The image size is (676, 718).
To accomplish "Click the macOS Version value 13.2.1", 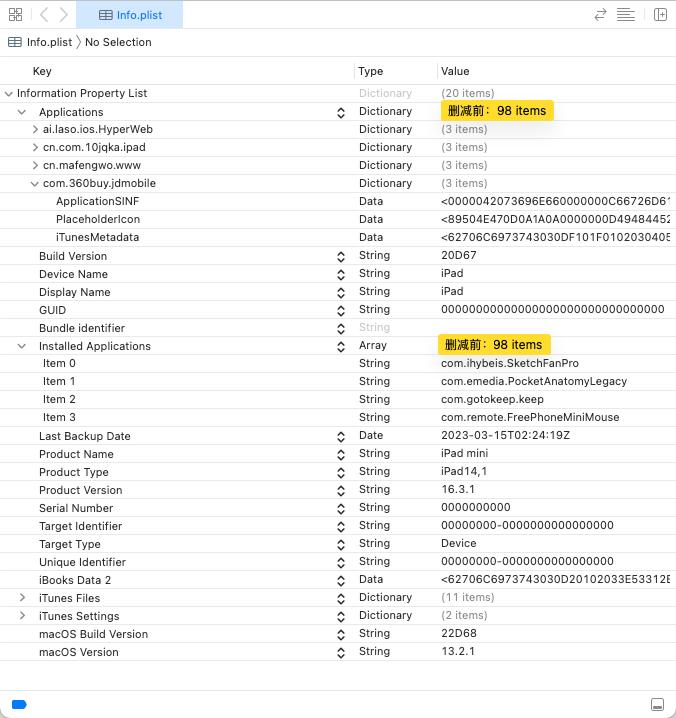I will 458,651.
